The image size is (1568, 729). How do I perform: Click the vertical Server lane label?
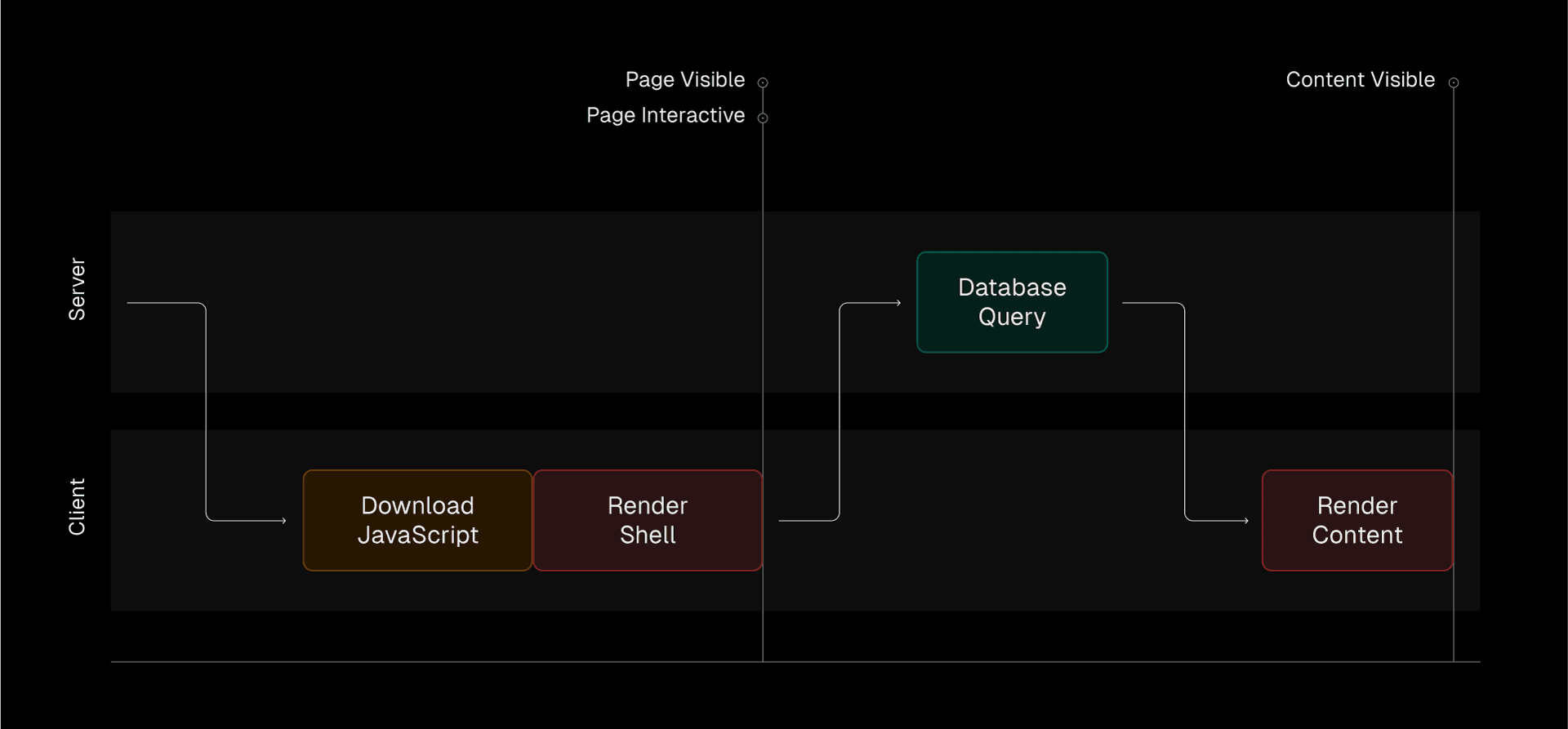(77, 289)
